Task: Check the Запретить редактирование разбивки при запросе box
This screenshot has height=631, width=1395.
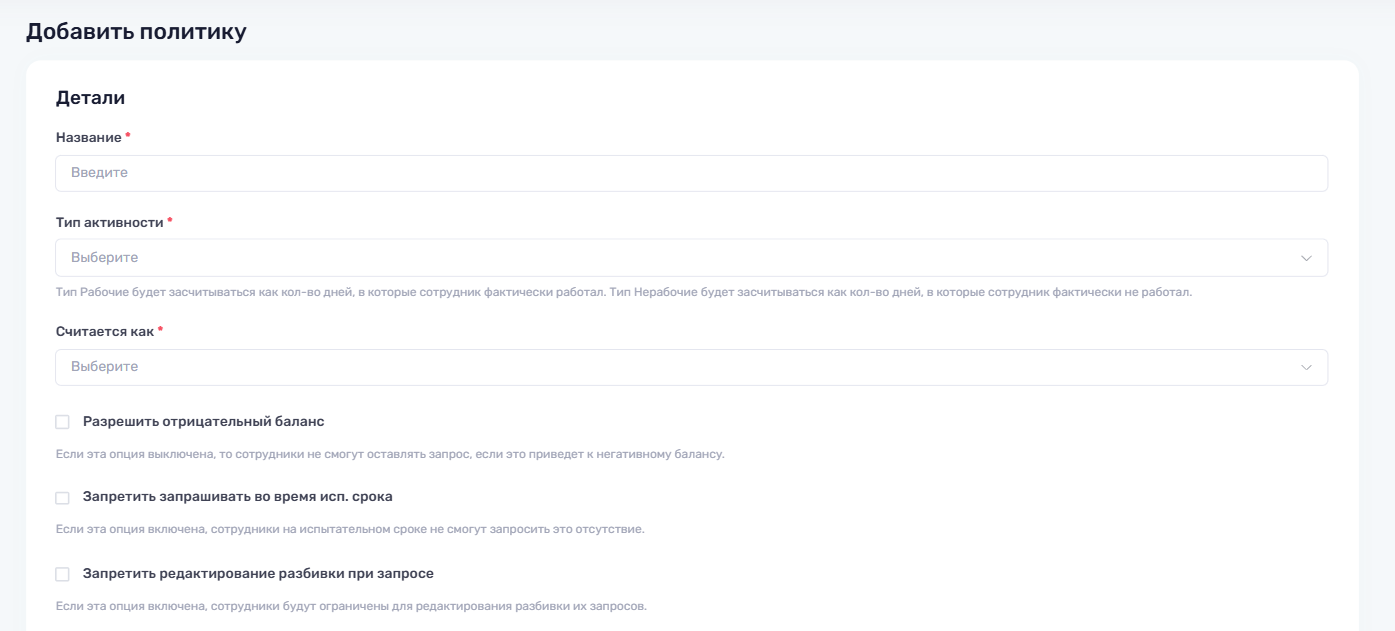Action: [63, 574]
